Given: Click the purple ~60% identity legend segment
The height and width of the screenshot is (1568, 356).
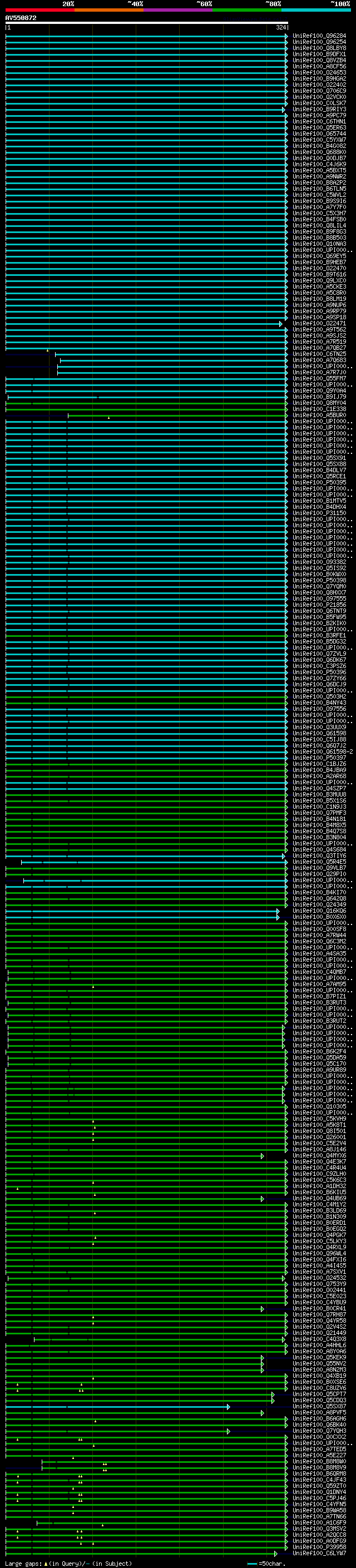Looking at the screenshot, I should [x=179, y=11].
